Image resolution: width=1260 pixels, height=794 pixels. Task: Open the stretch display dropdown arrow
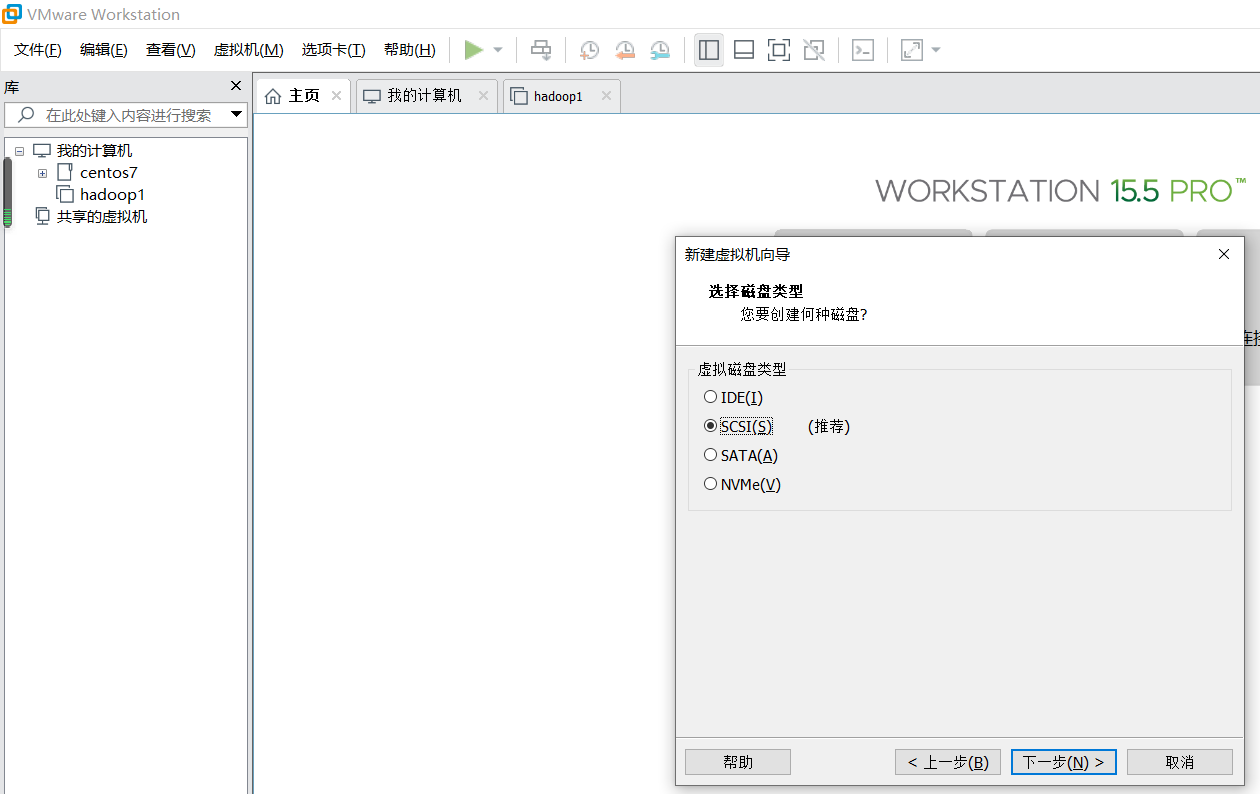[936, 50]
